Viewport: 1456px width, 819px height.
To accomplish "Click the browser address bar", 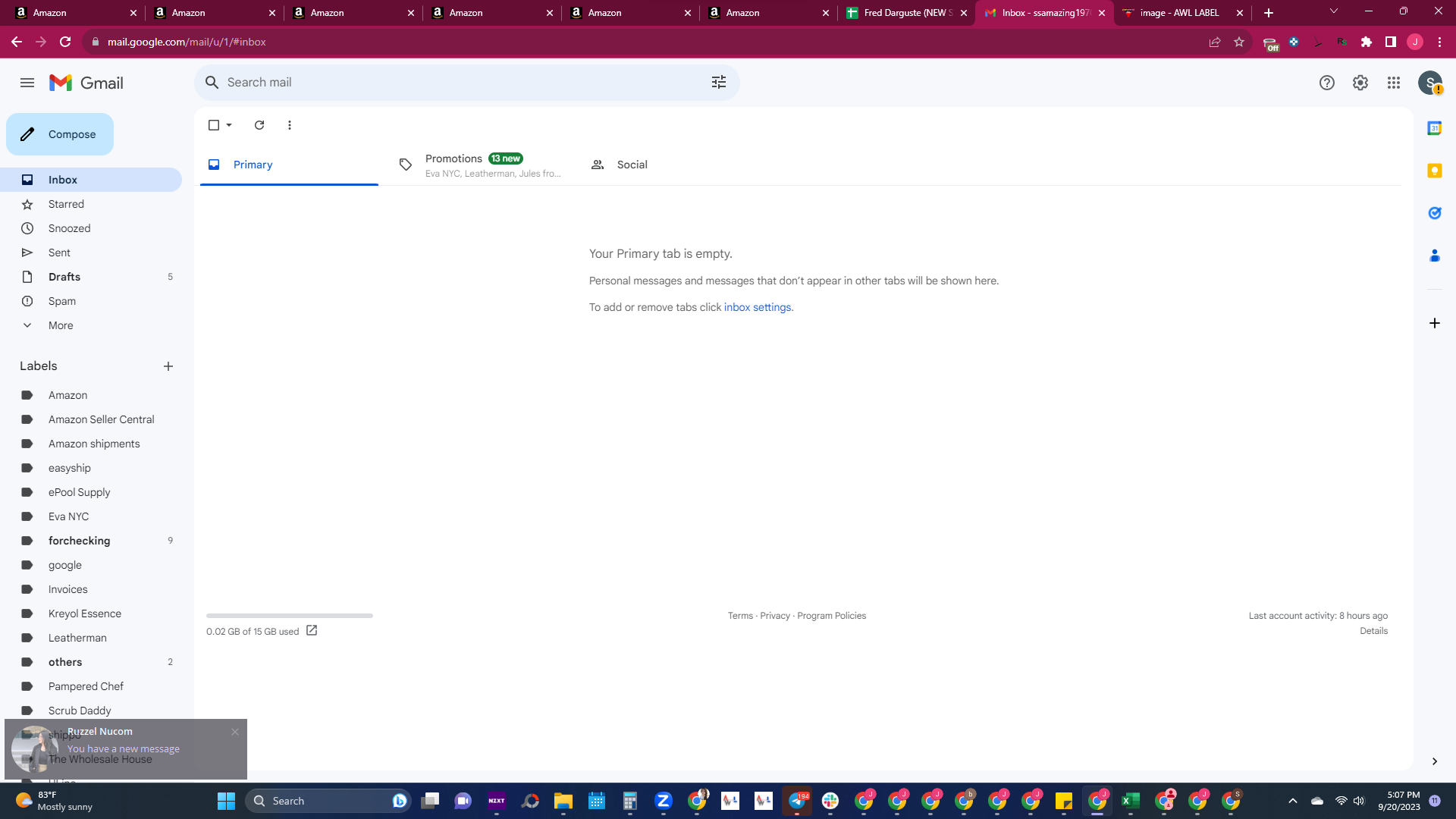I will 645,42.
